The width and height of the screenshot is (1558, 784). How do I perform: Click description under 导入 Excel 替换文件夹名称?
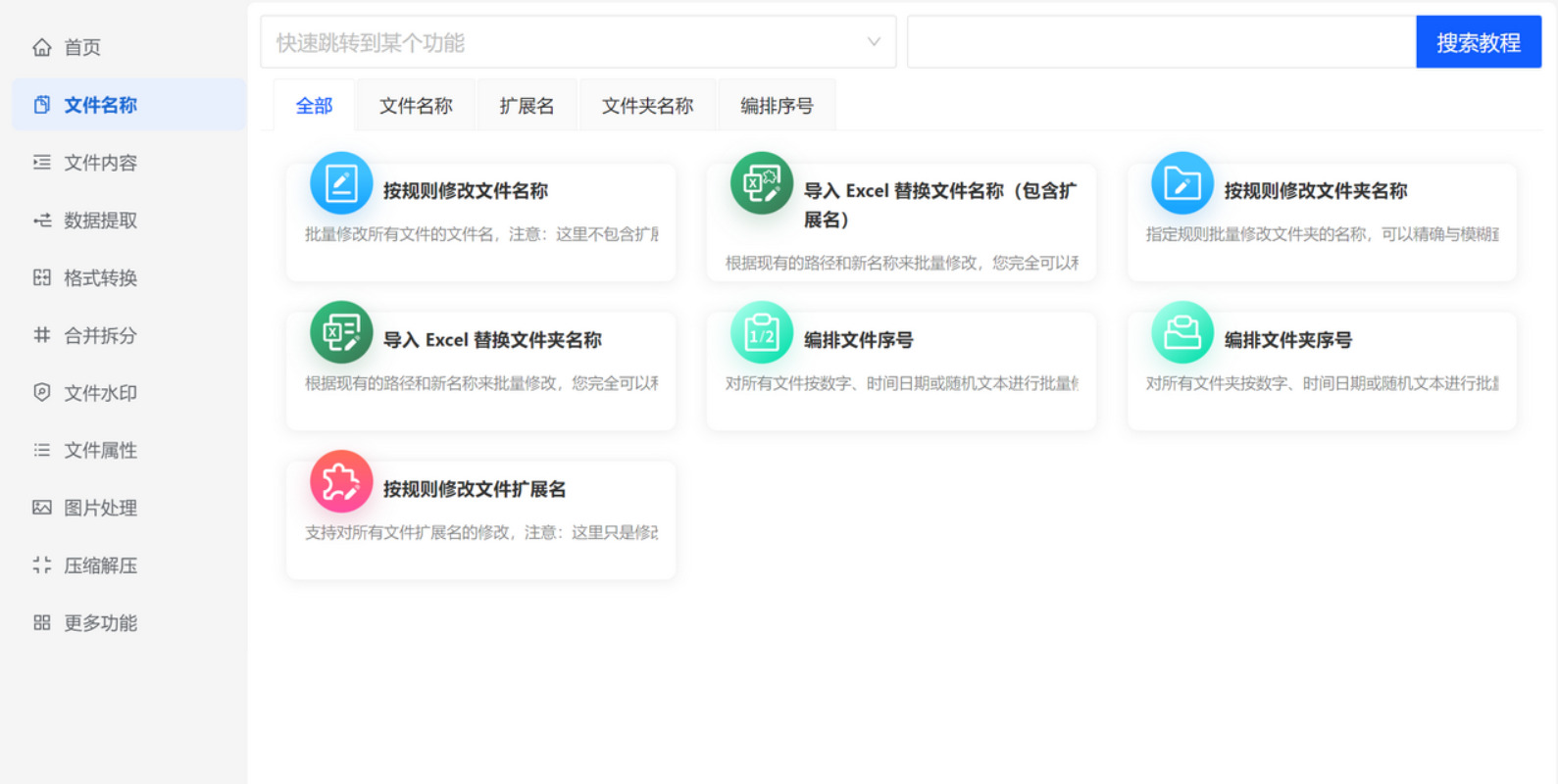click(x=481, y=383)
